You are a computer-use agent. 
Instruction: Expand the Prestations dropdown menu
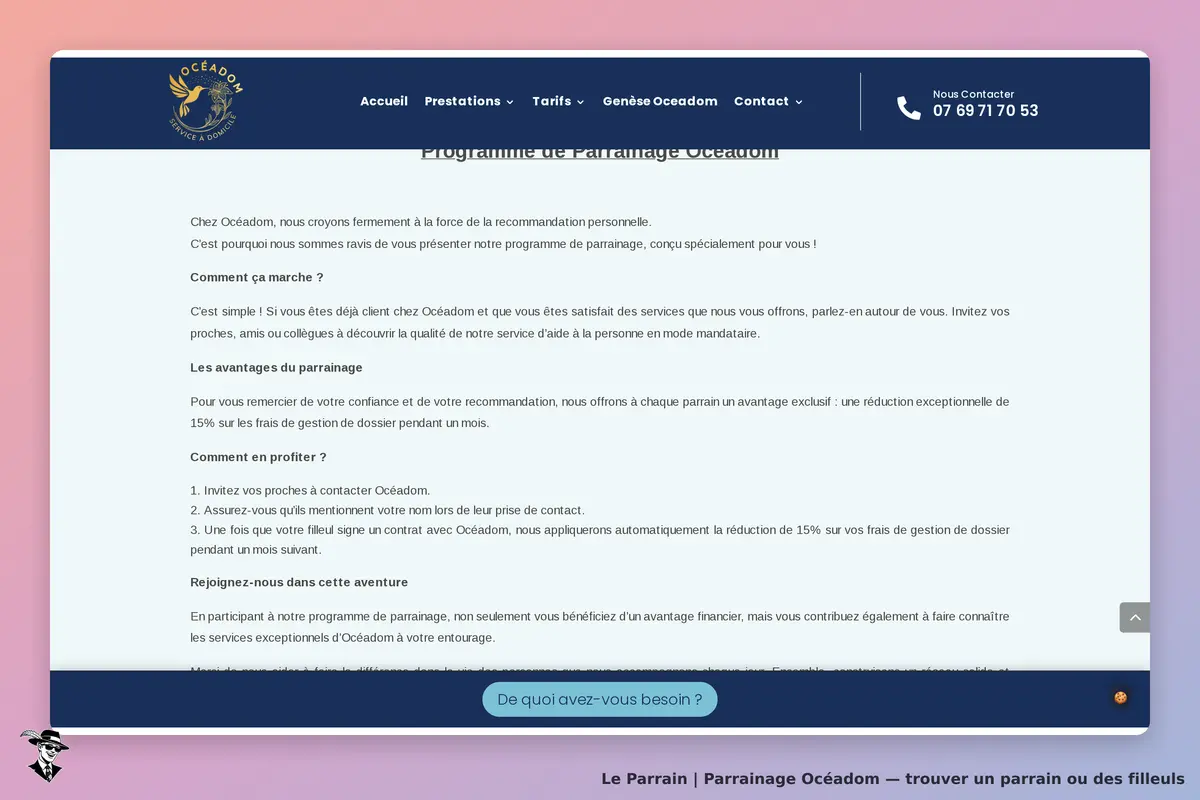(x=469, y=101)
